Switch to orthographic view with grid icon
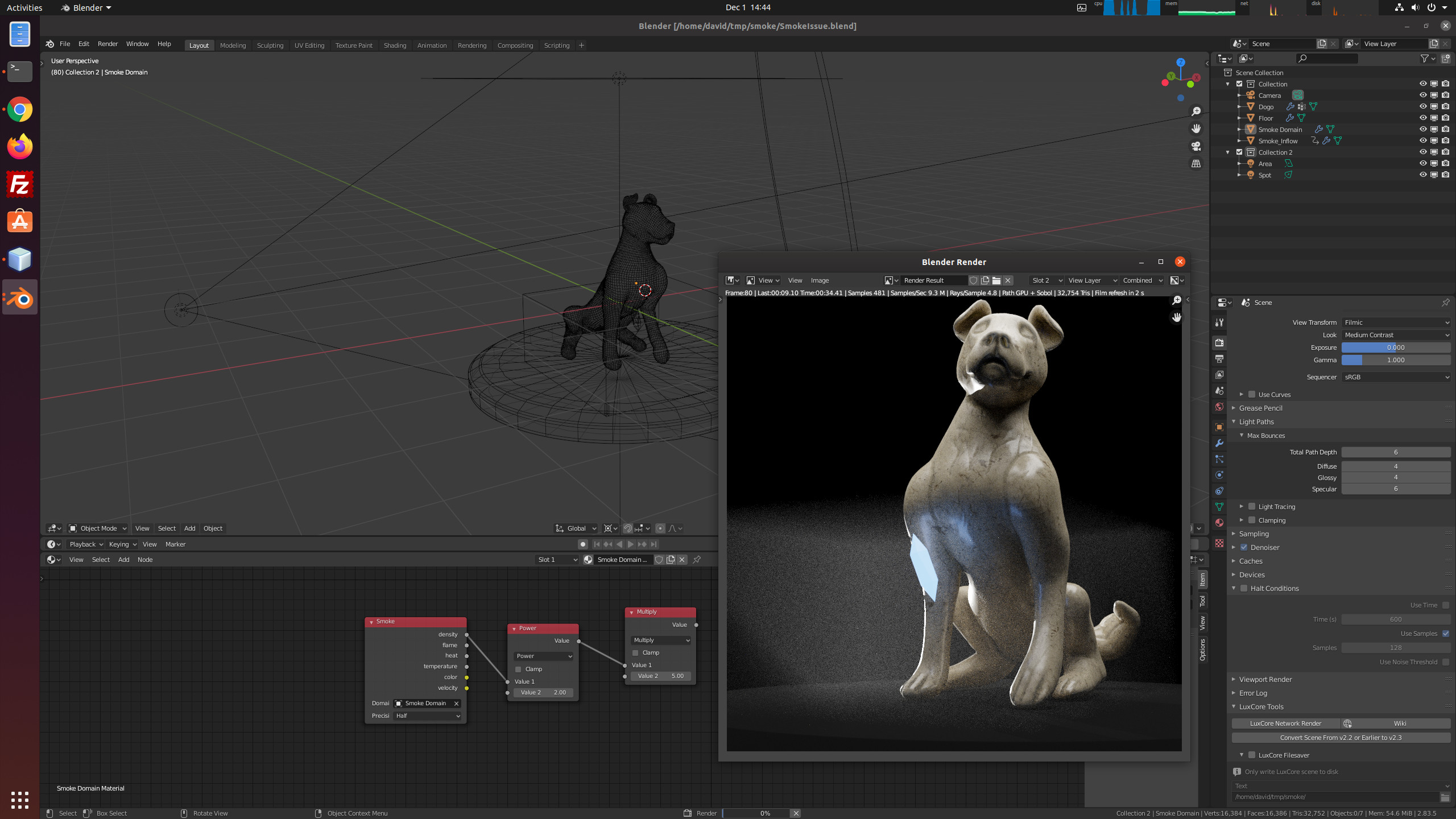The height and width of the screenshot is (819, 1456). [x=1196, y=164]
